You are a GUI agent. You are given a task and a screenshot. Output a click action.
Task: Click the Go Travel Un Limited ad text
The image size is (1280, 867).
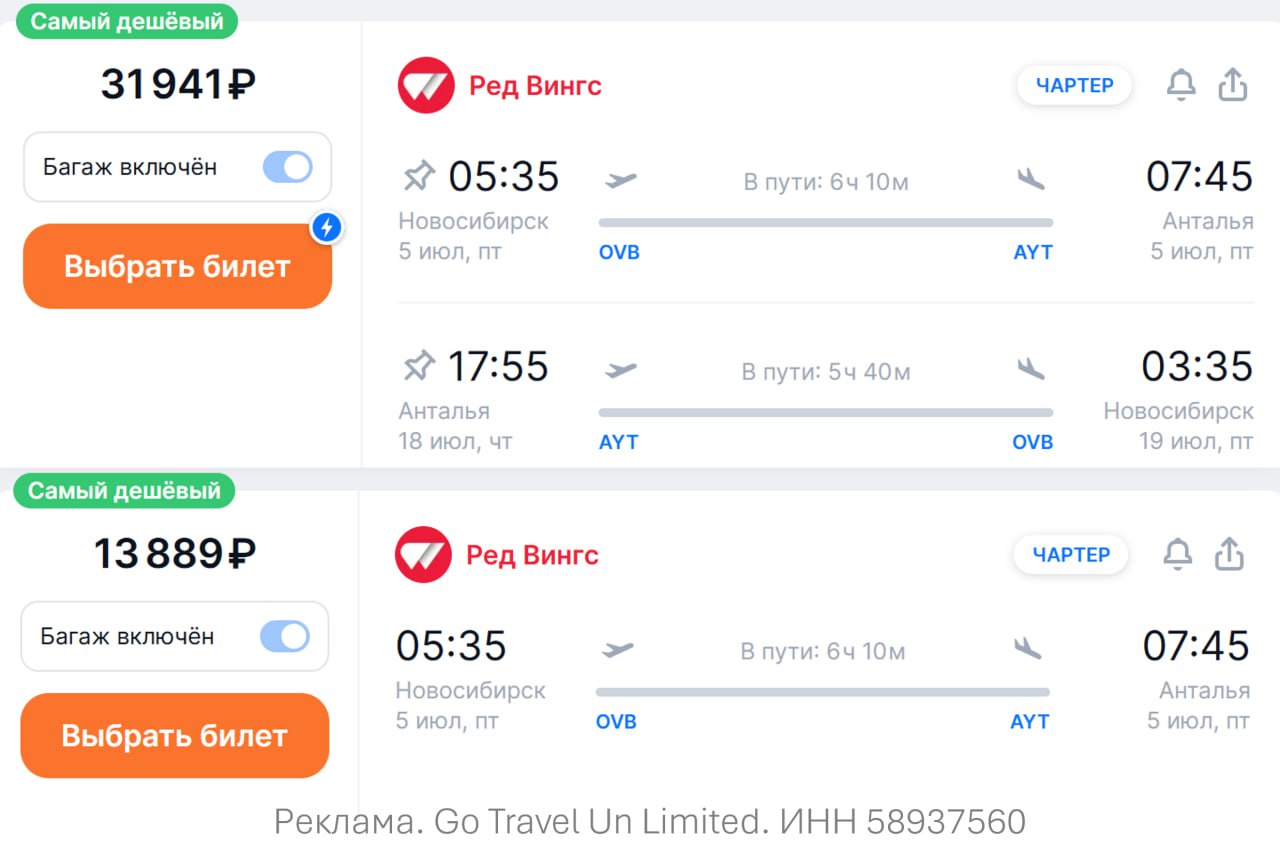point(650,822)
